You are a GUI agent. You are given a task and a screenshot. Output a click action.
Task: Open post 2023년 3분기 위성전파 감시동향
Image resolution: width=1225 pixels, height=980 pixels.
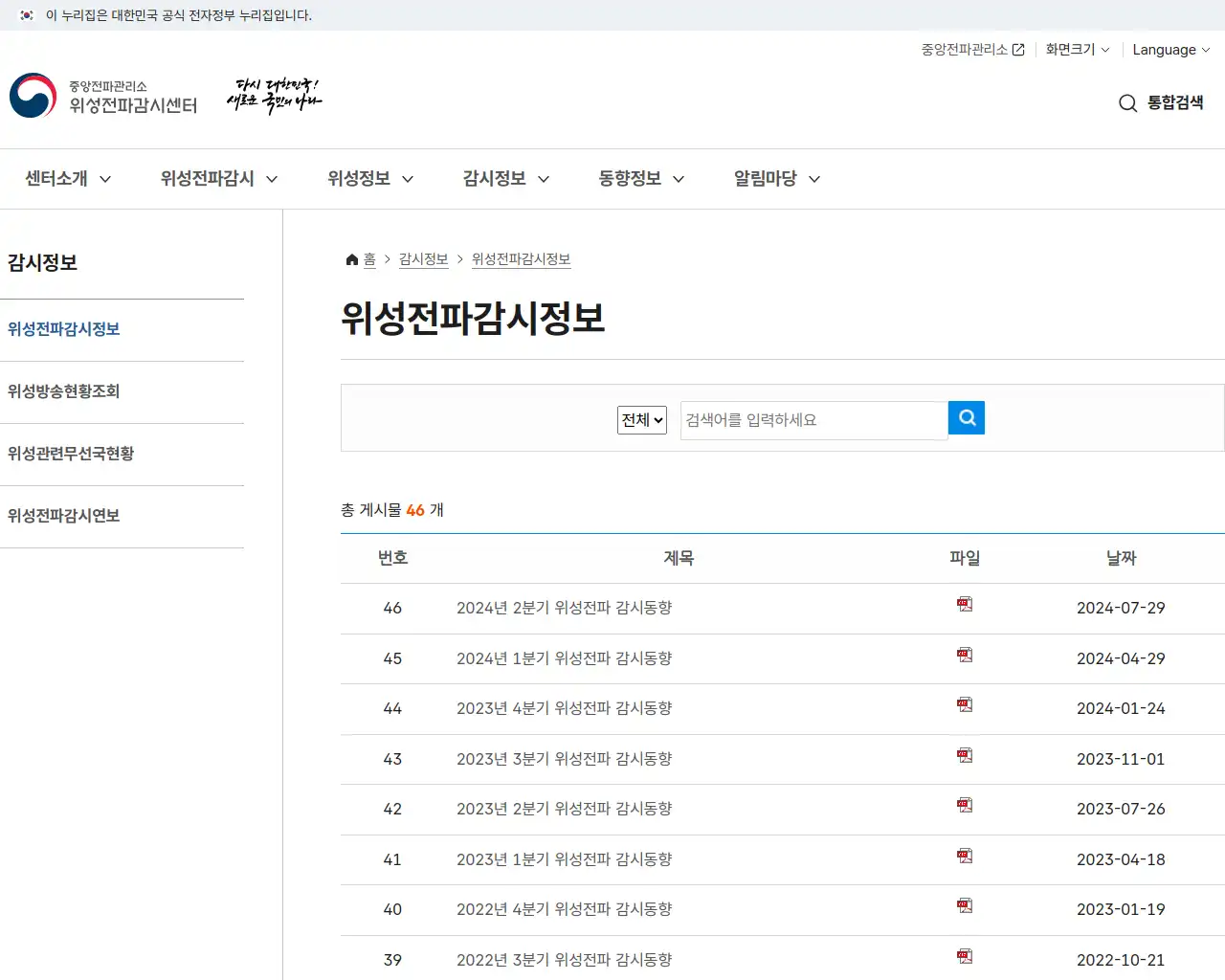565,759
